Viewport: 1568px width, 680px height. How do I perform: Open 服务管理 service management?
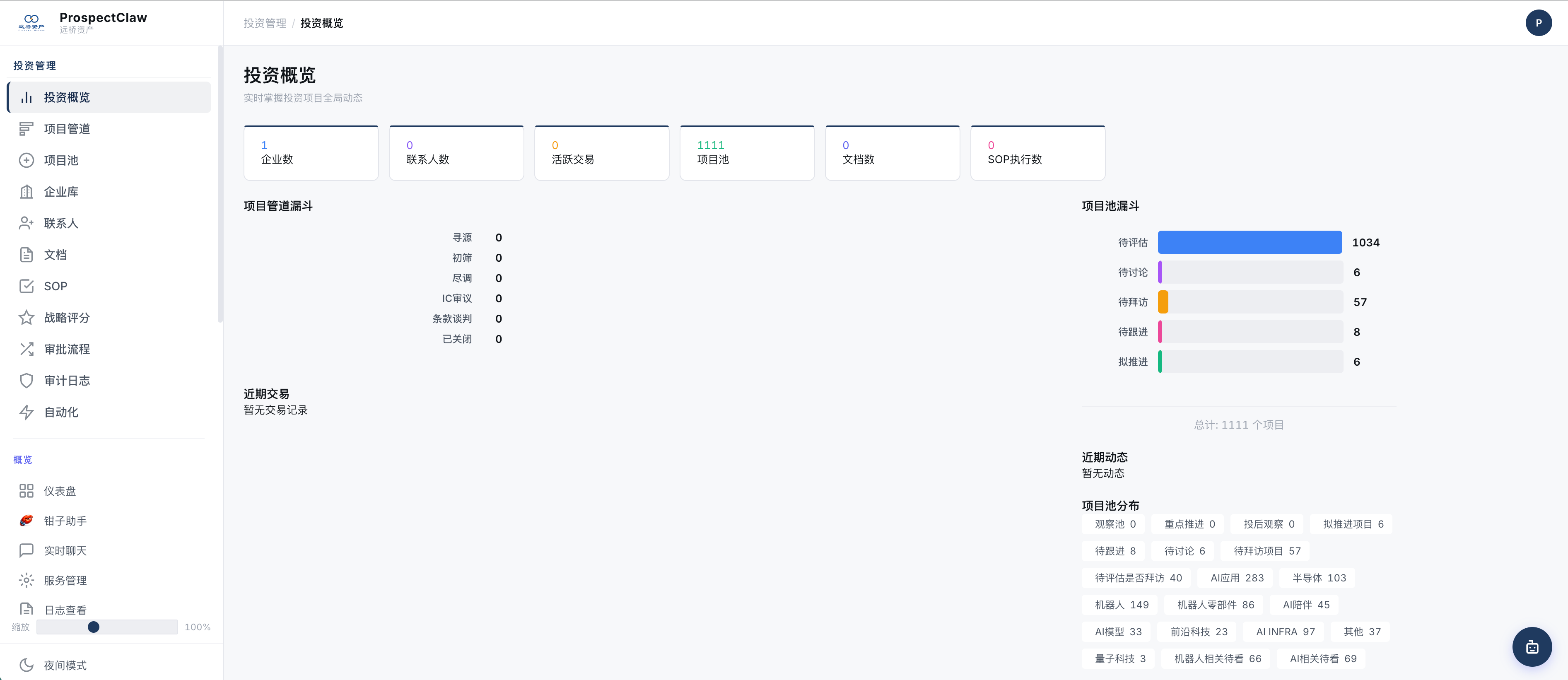coord(65,580)
